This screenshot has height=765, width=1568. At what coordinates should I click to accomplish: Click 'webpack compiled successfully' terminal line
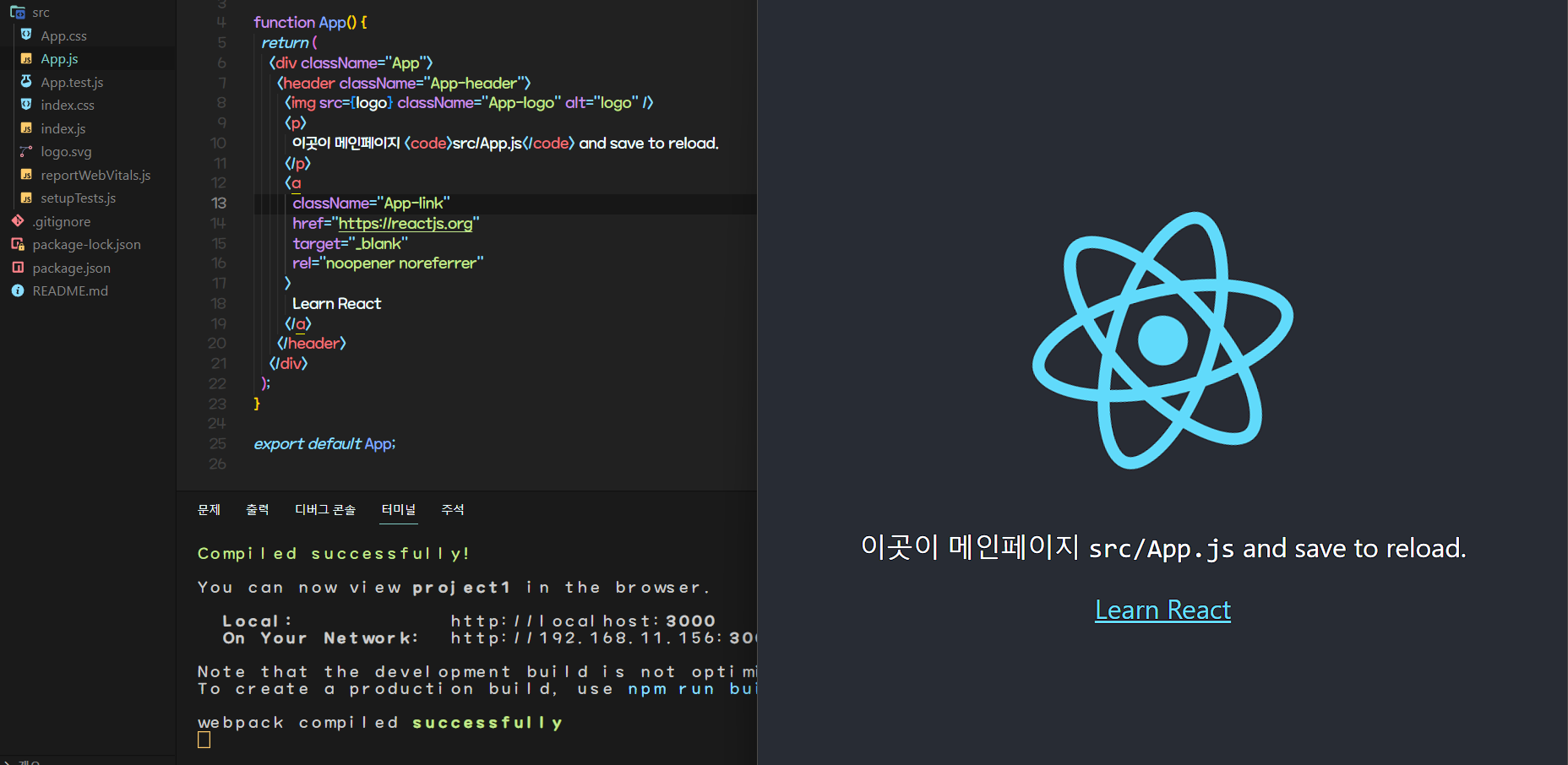(380, 723)
